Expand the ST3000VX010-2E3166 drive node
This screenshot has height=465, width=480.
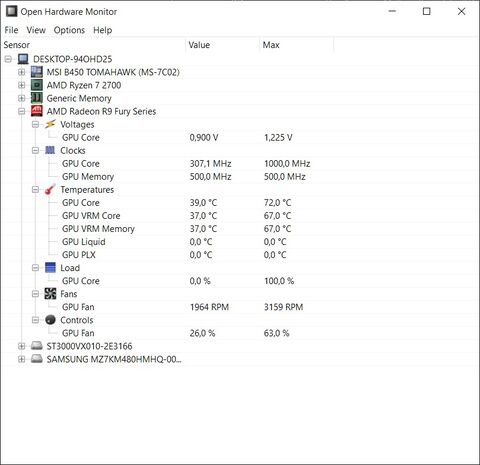22,346
